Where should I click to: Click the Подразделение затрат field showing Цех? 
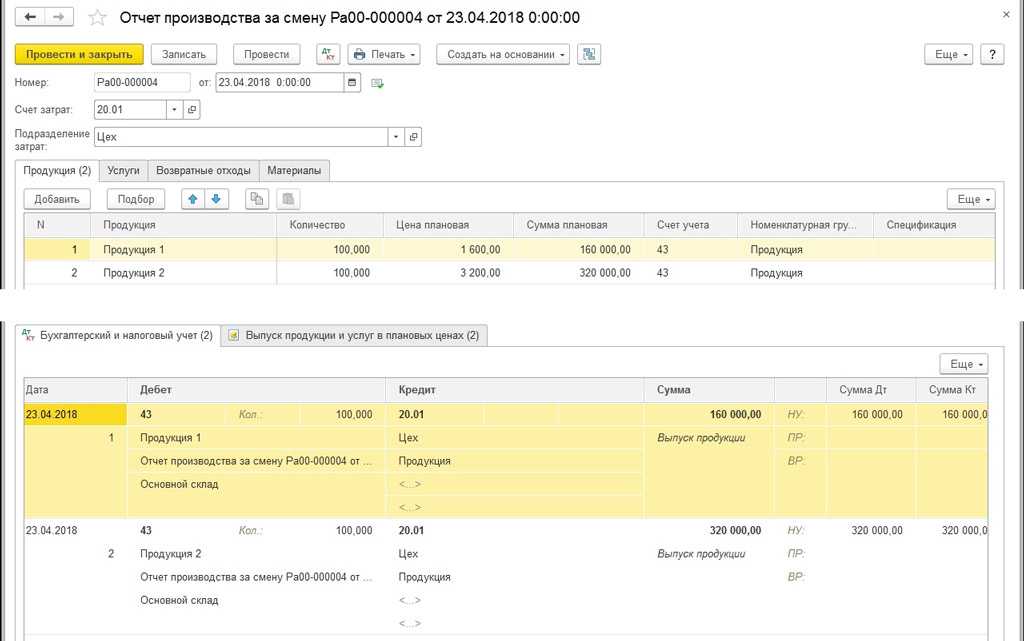tap(241, 137)
